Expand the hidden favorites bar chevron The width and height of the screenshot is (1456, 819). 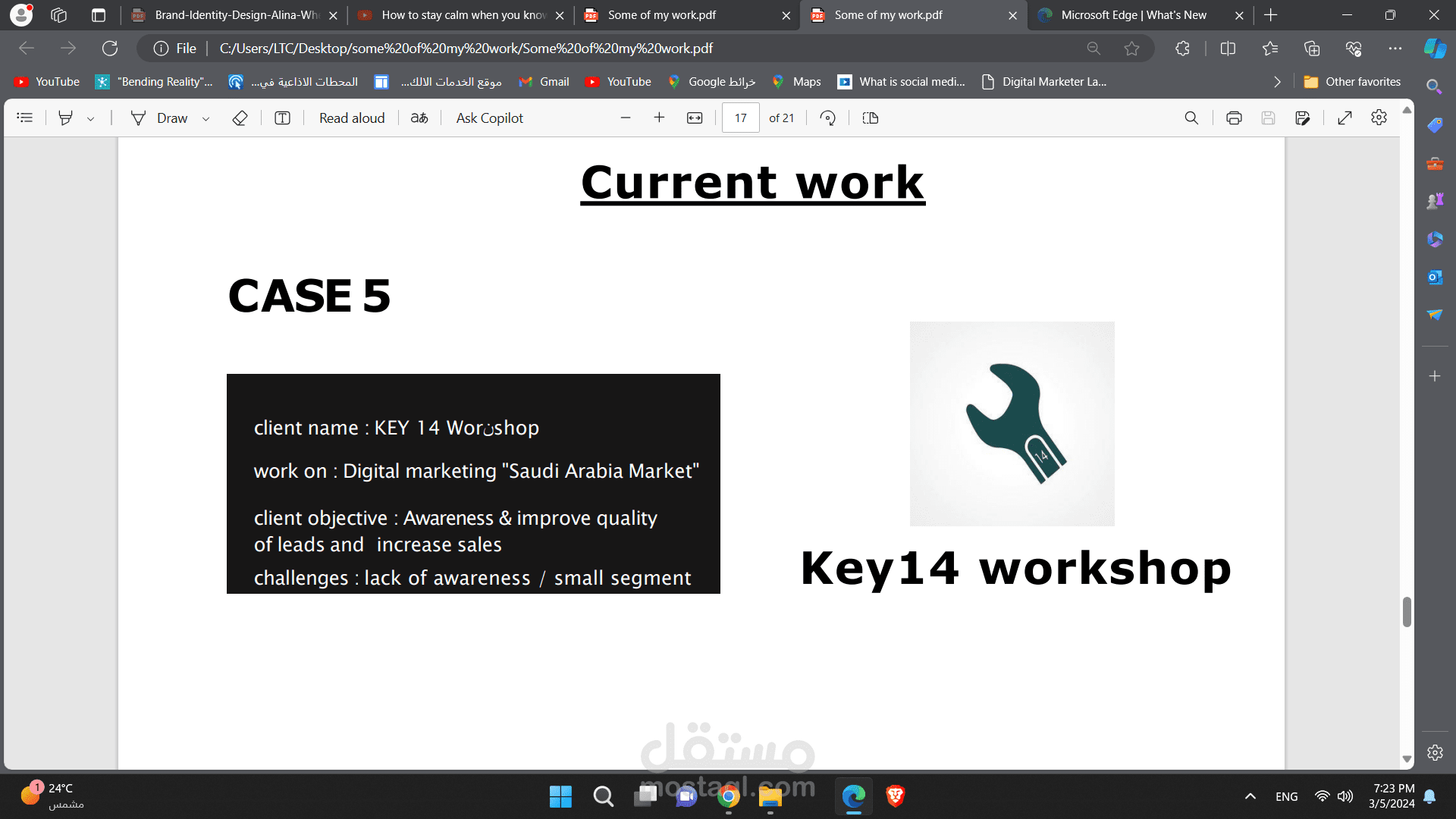[x=1277, y=82]
